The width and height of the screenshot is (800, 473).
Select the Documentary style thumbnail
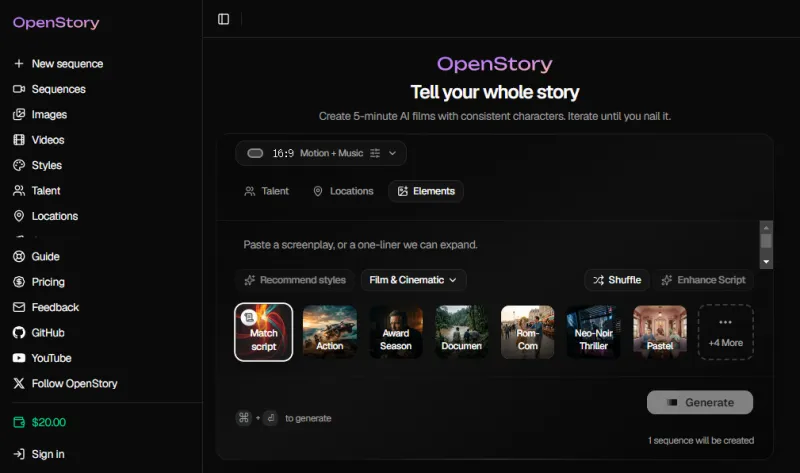(462, 332)
